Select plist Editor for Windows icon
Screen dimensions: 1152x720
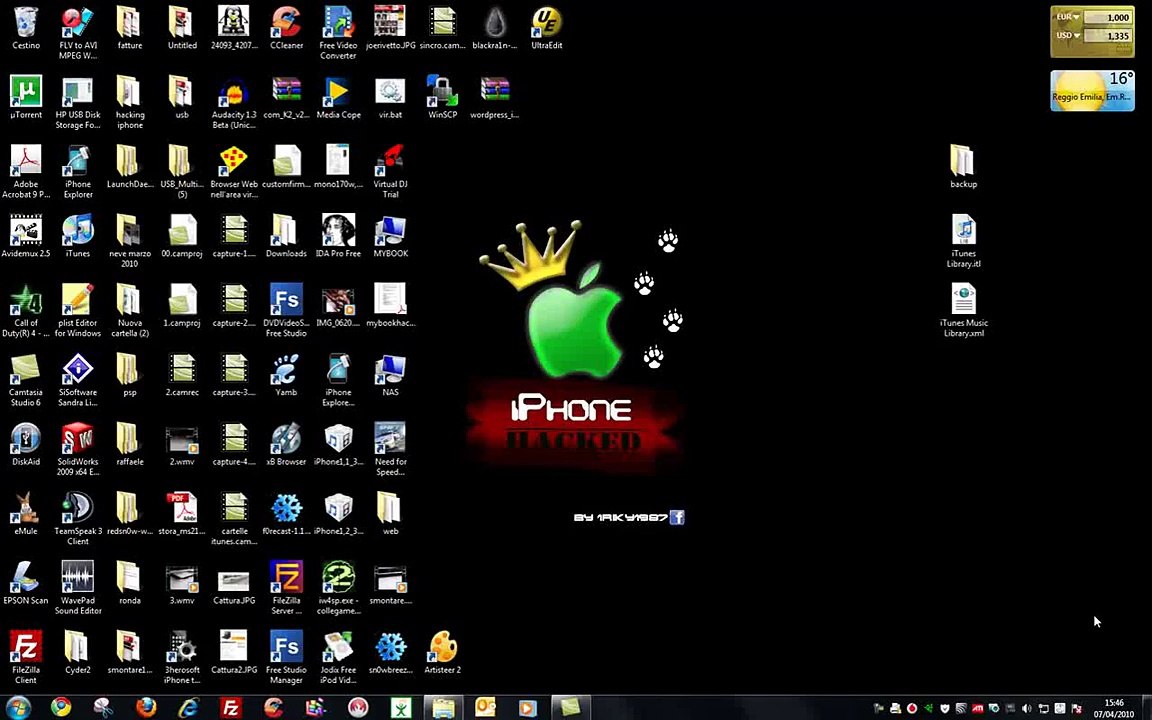point(78,311)
